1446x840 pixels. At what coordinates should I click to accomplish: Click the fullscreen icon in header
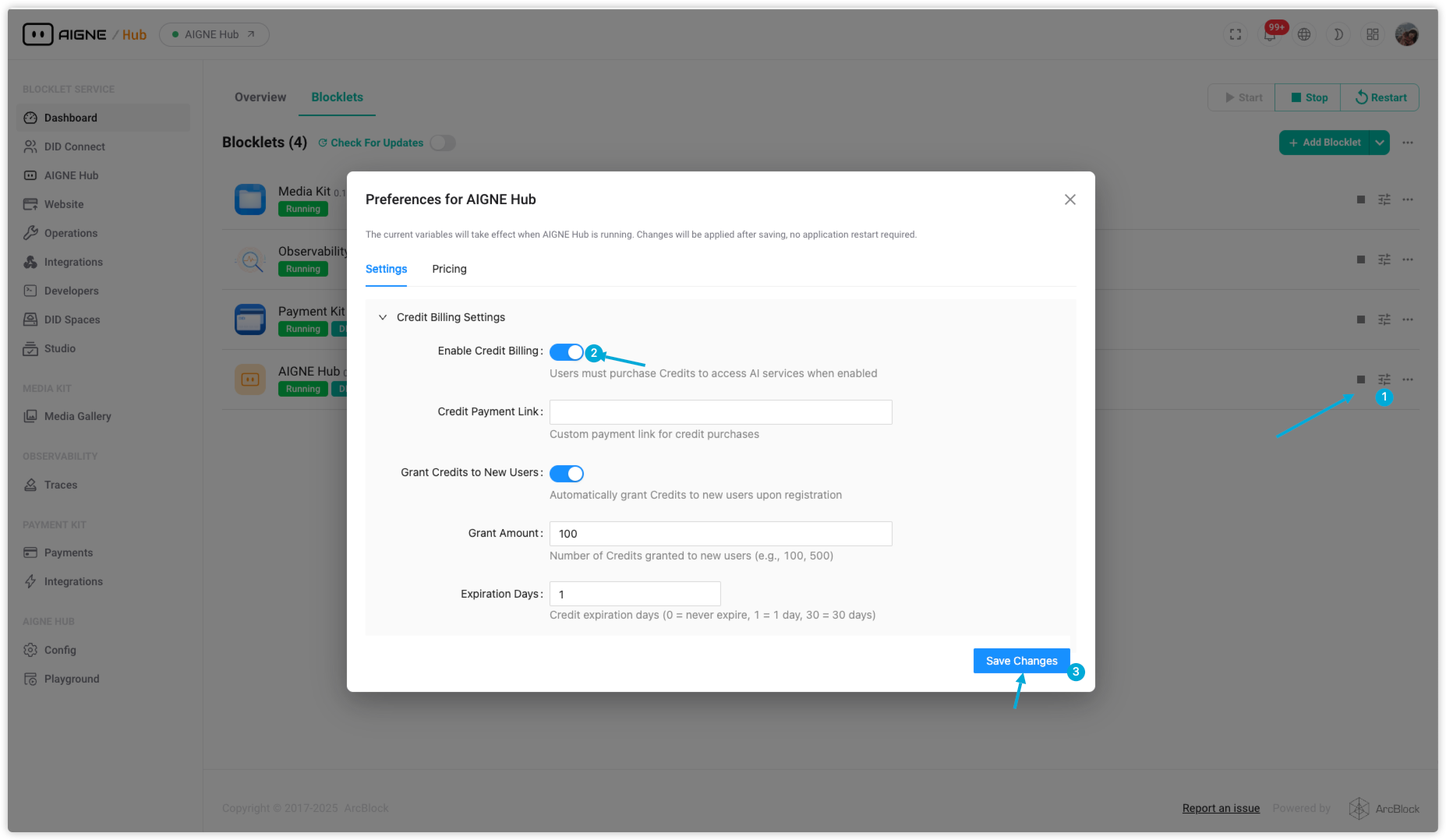tap(1236, 35)
